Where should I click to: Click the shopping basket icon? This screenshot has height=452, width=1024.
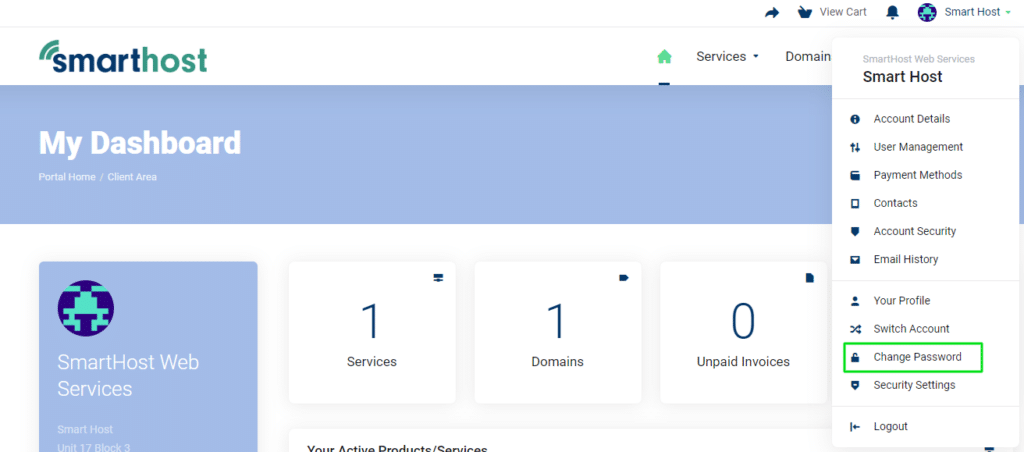point(805,12)
